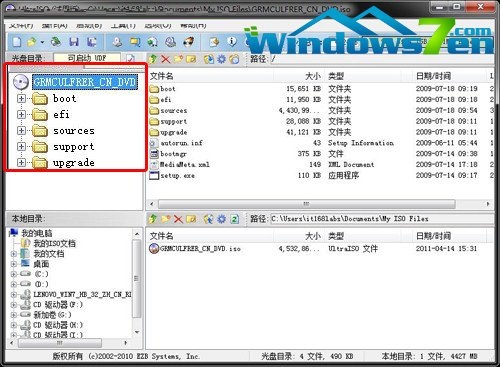Expand the boot folder in disc tree

21,98
